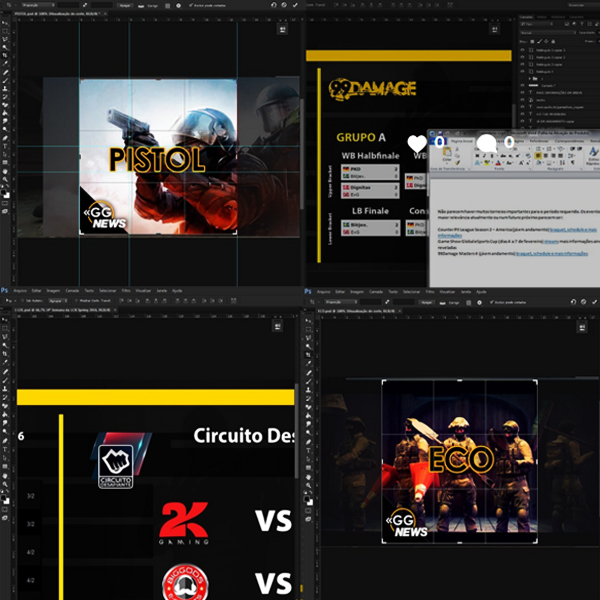This screenshot has width=600, height=600.
Task: Toggle Excluir pixels cortados in the ECO window
Action: pos(508,302)
